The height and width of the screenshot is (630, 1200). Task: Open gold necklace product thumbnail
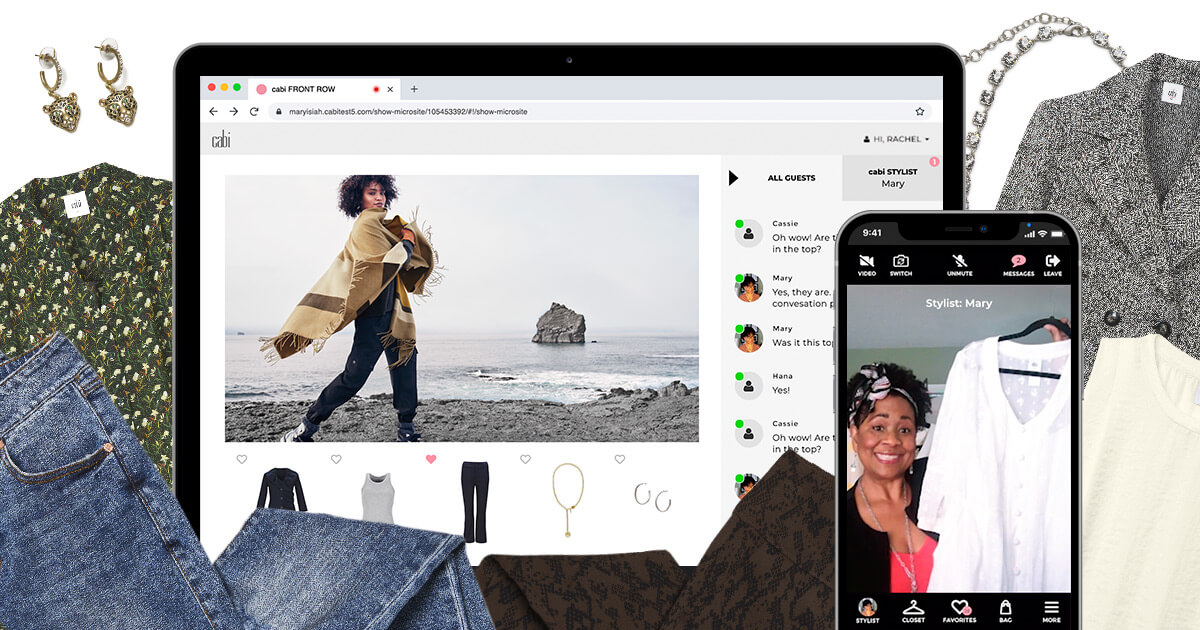(x=569, y=499)
